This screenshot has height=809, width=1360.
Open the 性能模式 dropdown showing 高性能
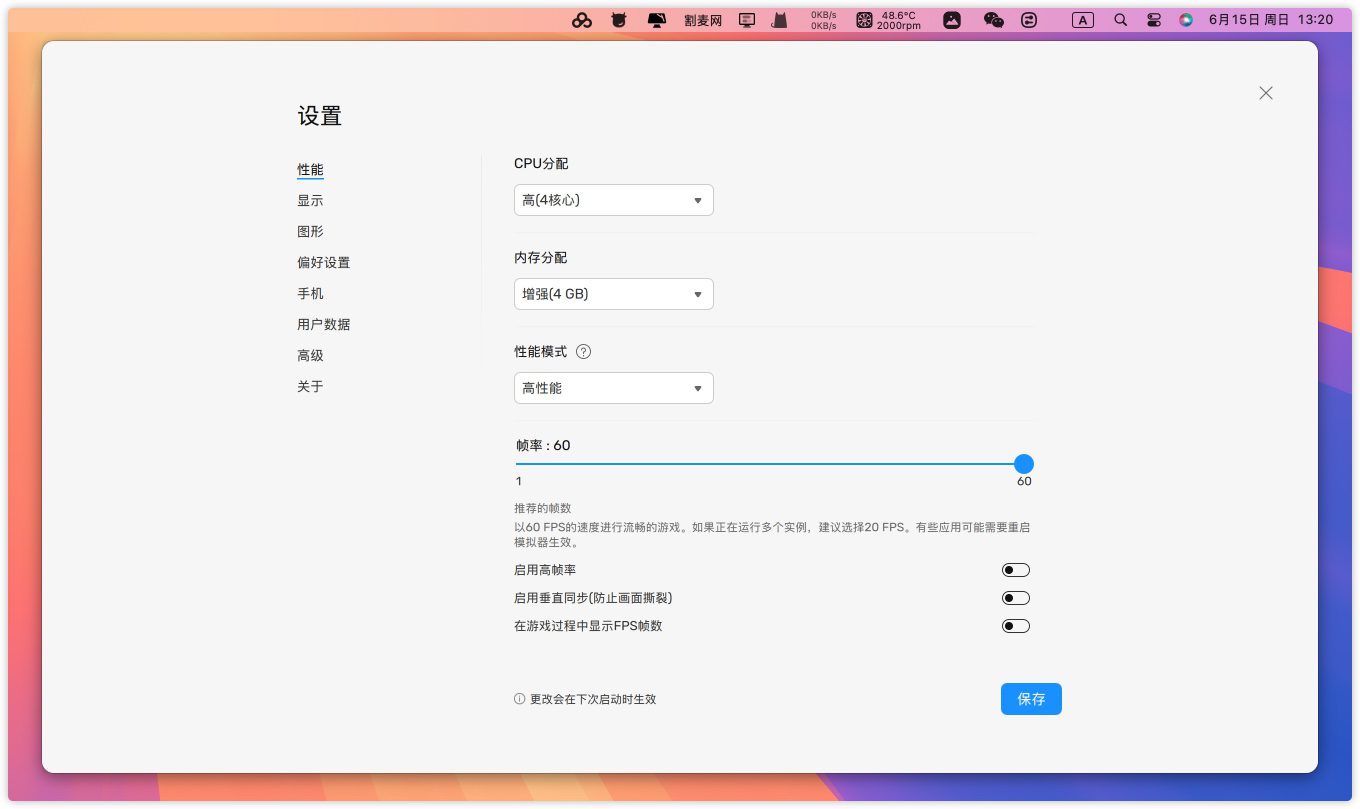tap(613, 388)
